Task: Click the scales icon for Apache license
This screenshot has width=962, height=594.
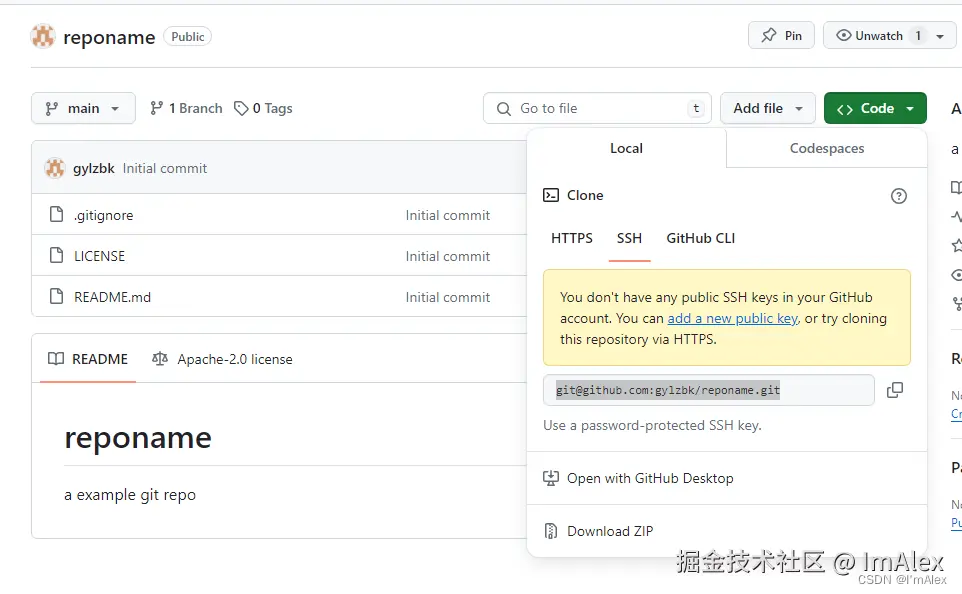Action: 160,359
